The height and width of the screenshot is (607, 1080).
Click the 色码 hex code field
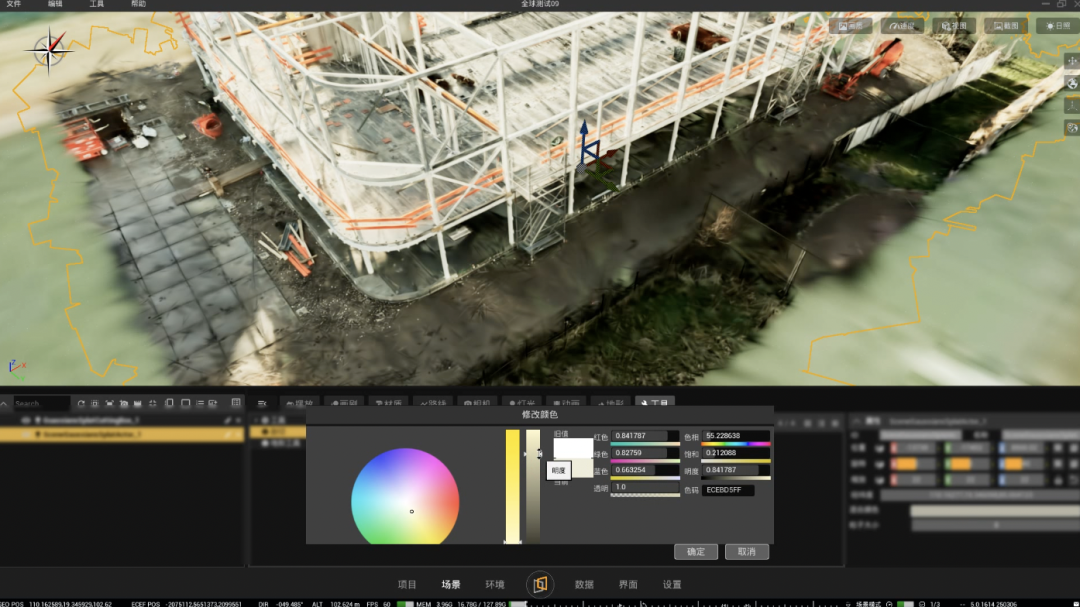(728, 490)
